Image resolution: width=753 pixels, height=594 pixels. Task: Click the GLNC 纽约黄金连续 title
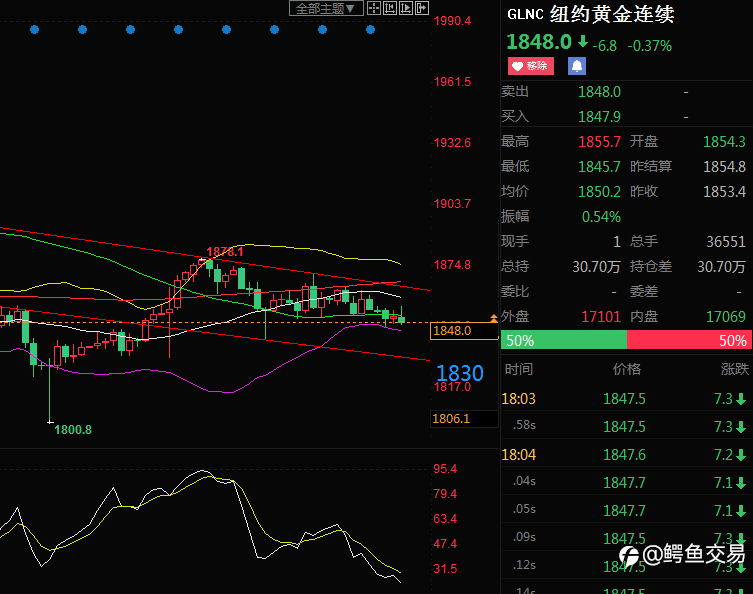[x=591, y=14]
